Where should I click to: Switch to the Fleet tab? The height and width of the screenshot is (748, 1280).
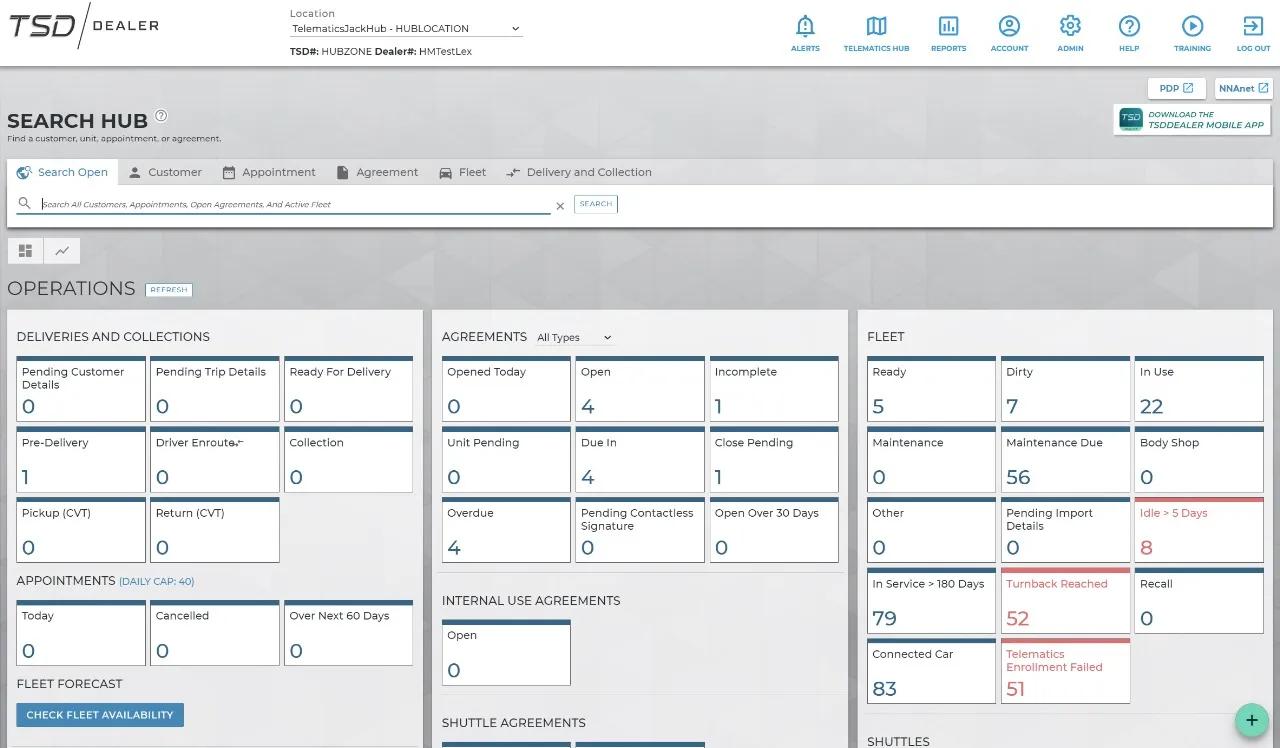463,172
